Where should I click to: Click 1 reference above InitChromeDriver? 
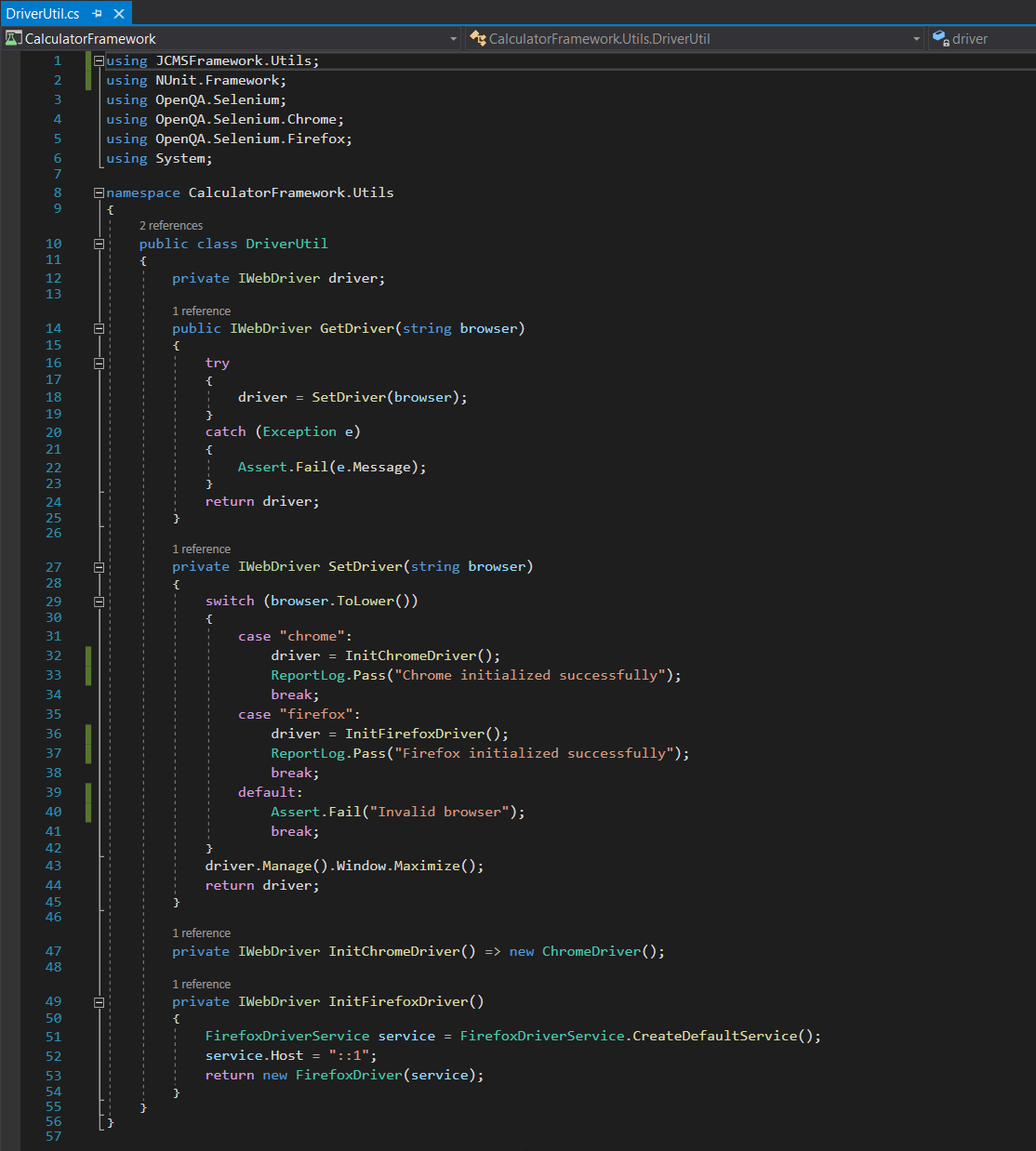coord(201,933)
